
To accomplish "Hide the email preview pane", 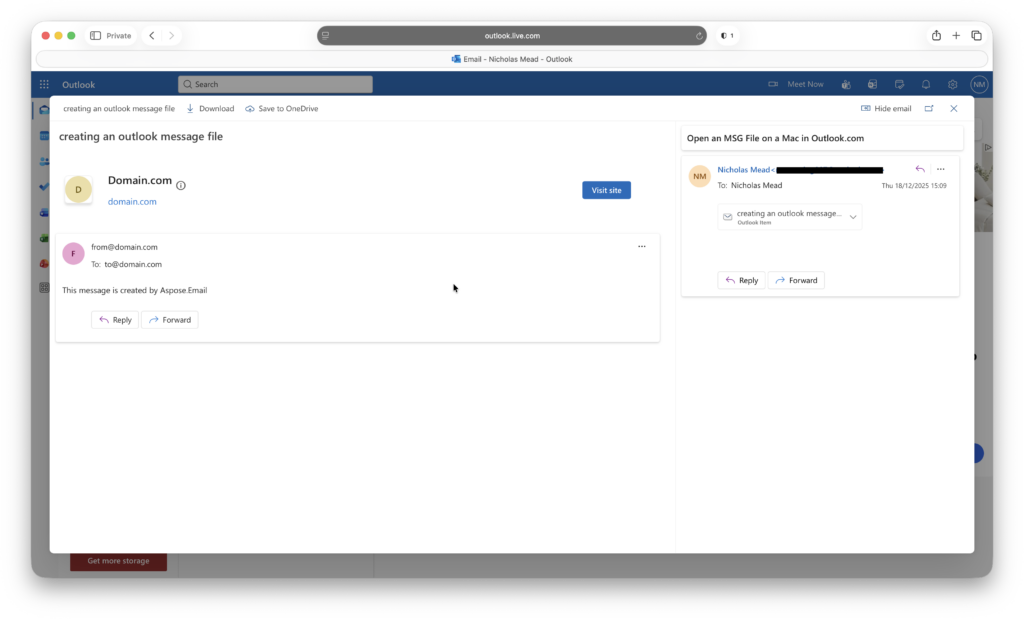I will click(x=885, y=108).
